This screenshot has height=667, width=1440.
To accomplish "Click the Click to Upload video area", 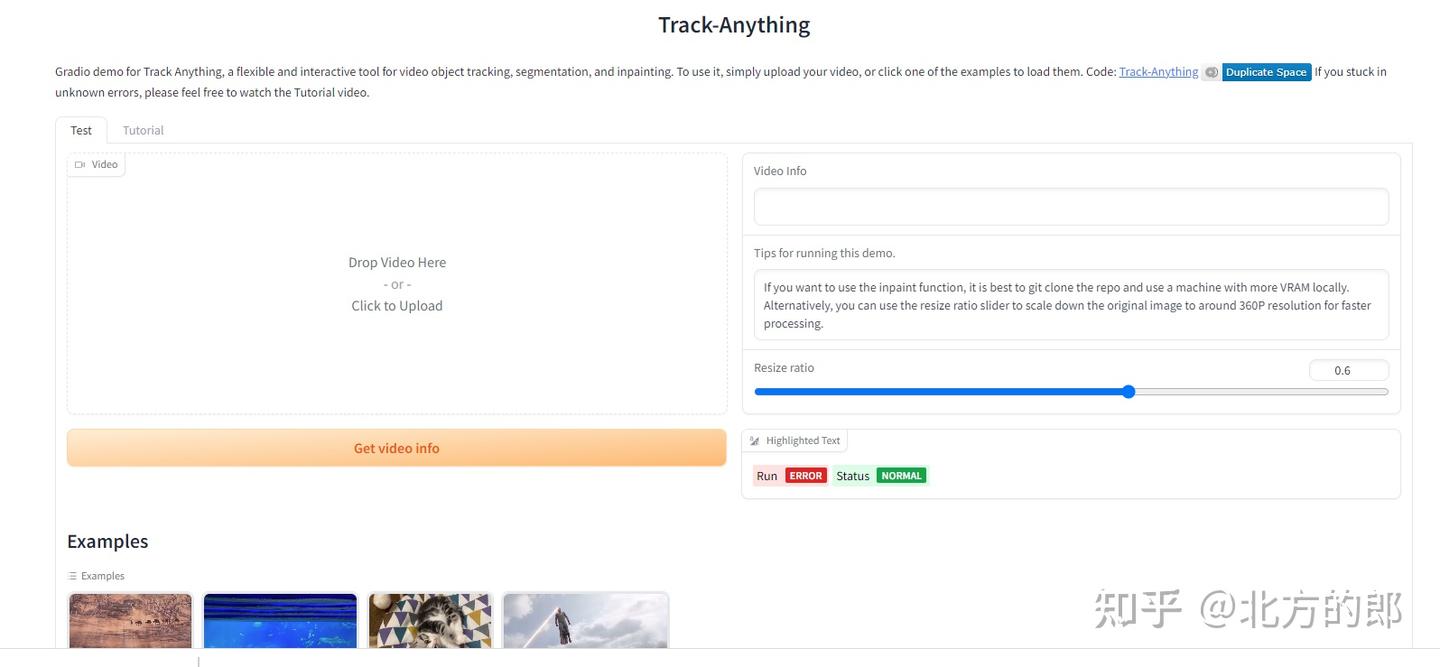I will click(396, 305).
